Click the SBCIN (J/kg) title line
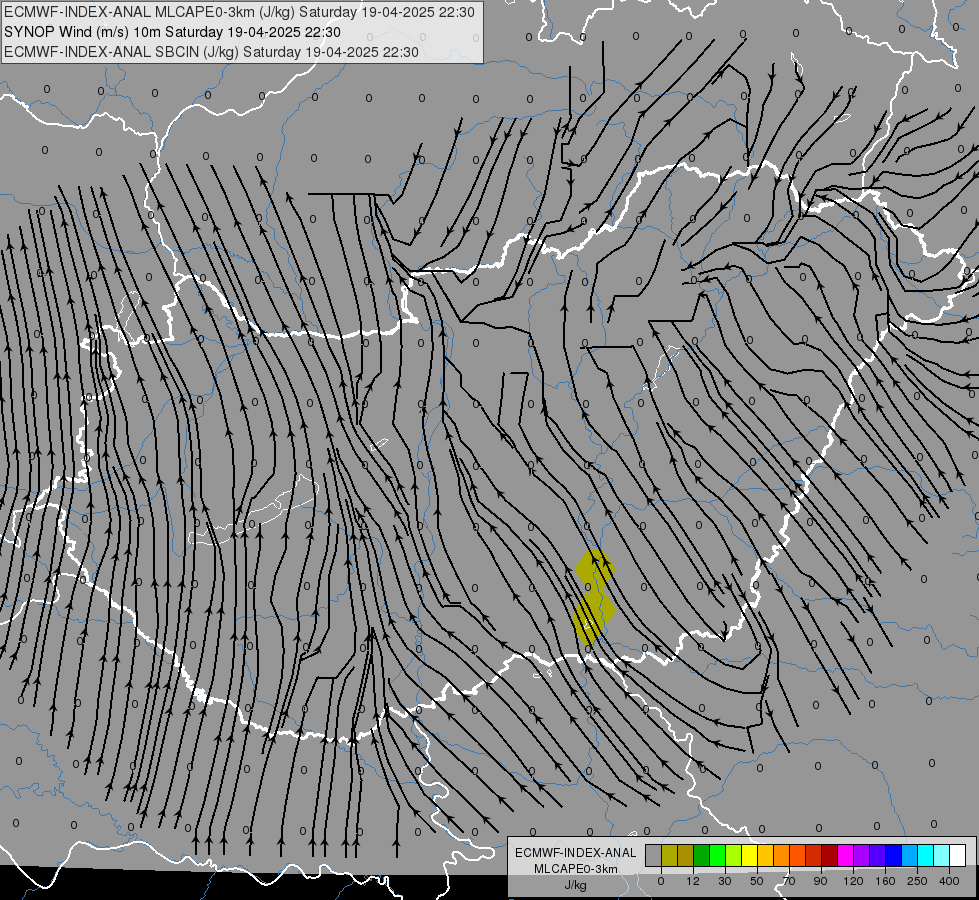The height and width of the screenshot is (900, 979). [211, 52]
